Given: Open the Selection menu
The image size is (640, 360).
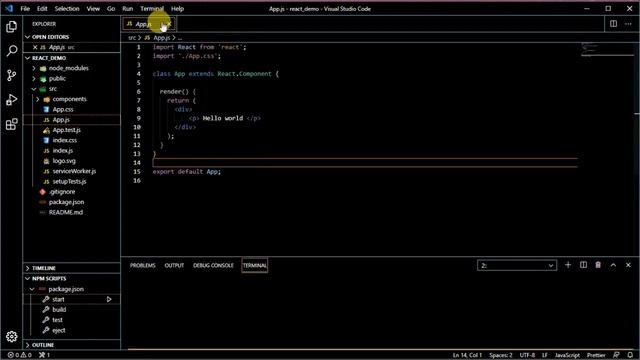Looking at the screenshot, I should click(x=67, y=9).
